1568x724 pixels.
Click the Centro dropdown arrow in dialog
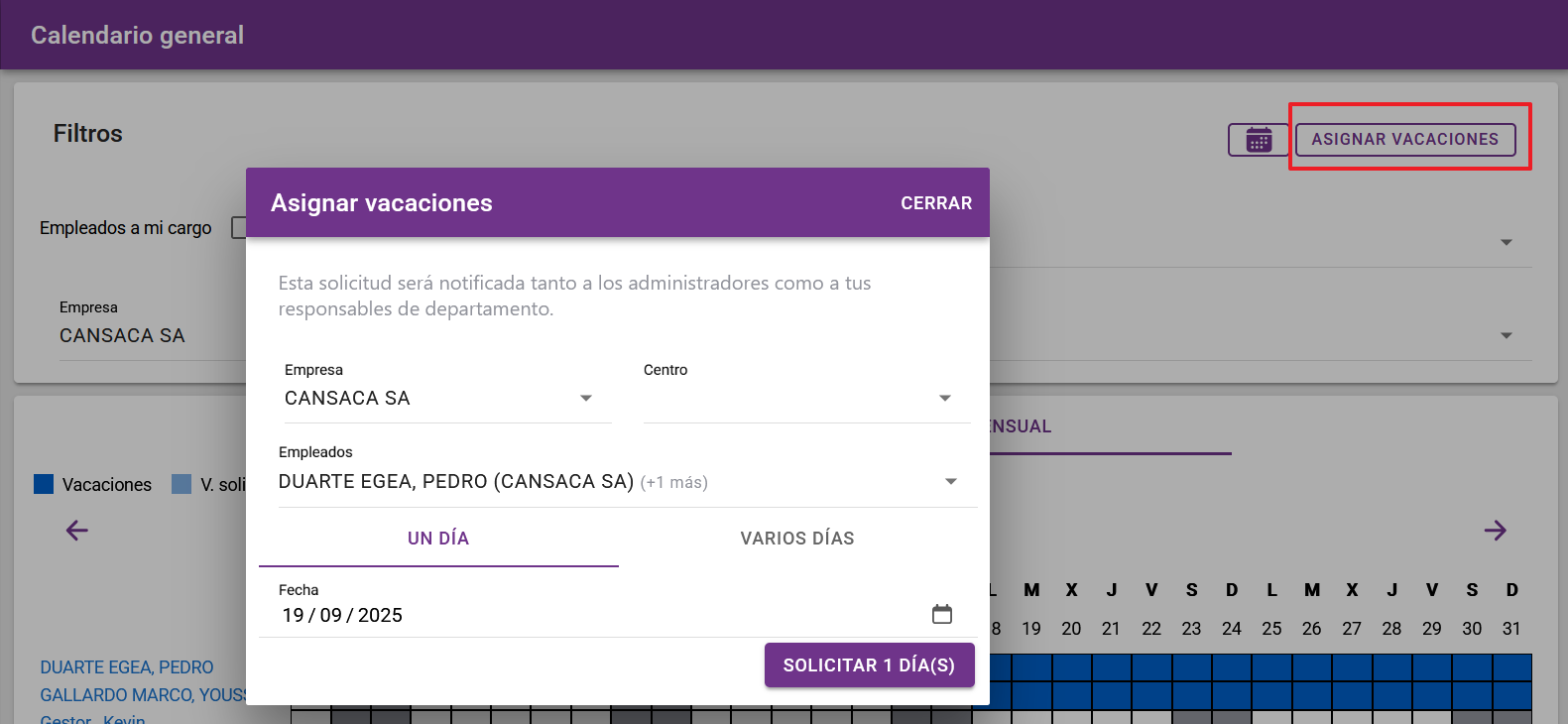944,399
